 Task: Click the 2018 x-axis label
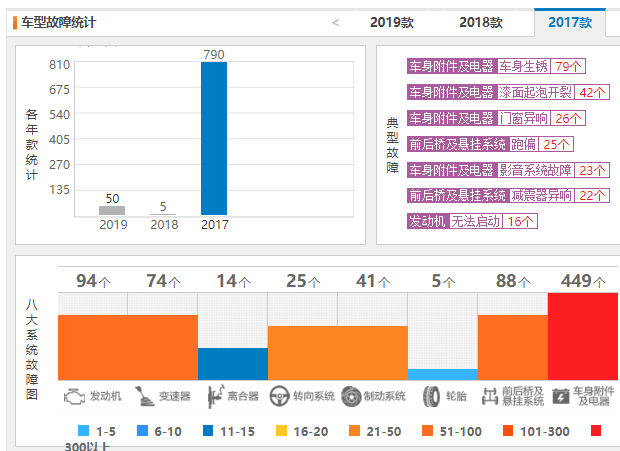[164, 225]
